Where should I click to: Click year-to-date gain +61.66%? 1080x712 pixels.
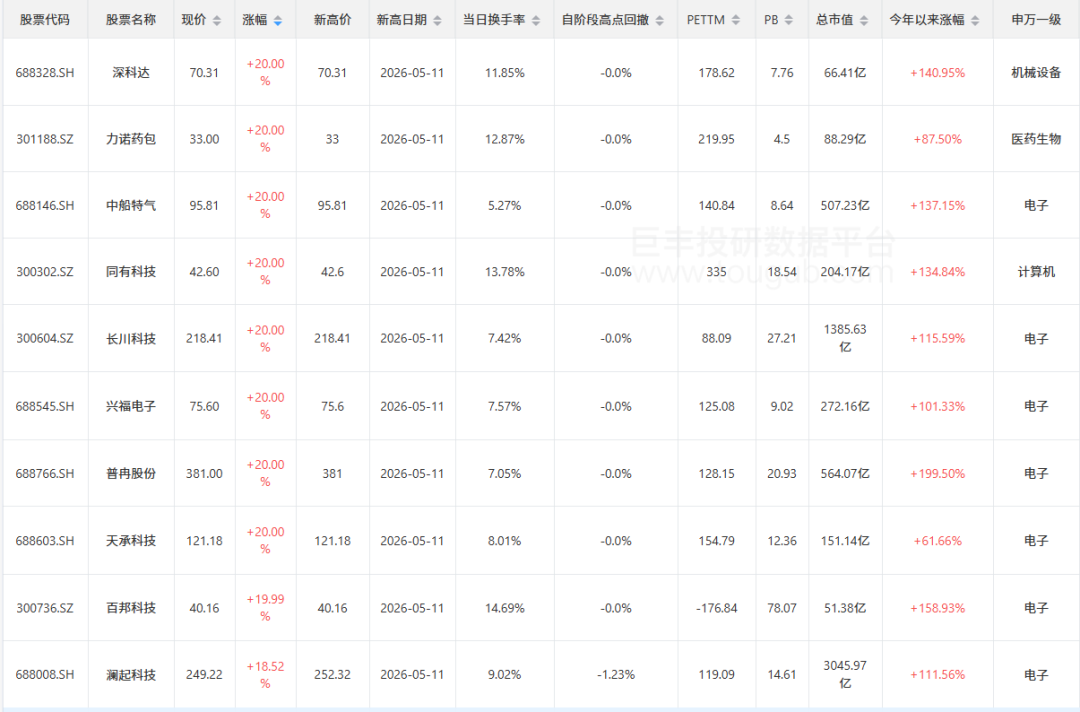(x=937, y=541)
